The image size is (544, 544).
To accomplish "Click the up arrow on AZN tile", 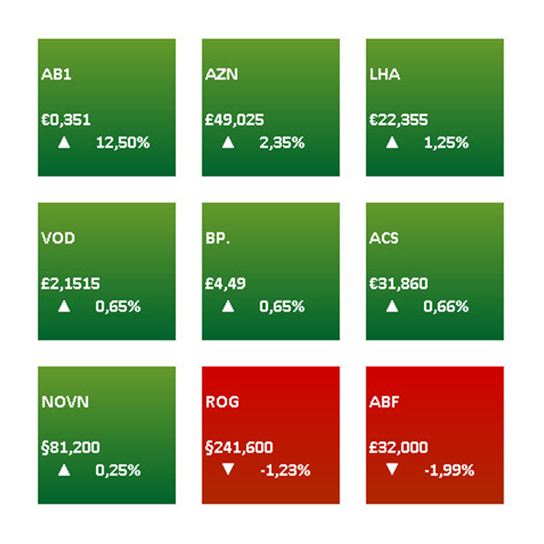I will click(228, 142).
